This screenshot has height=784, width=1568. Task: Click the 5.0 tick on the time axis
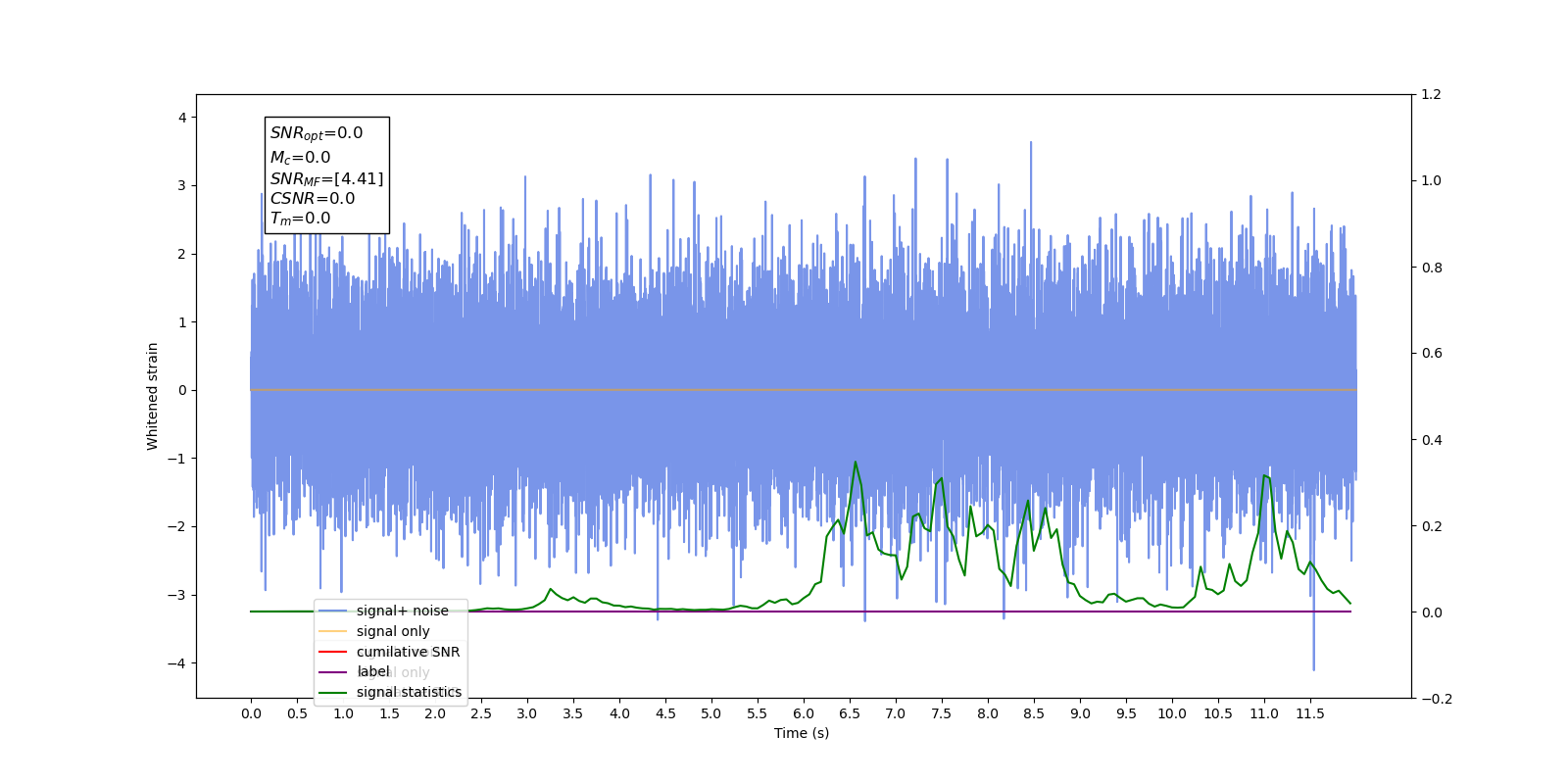tap(711, 713)
